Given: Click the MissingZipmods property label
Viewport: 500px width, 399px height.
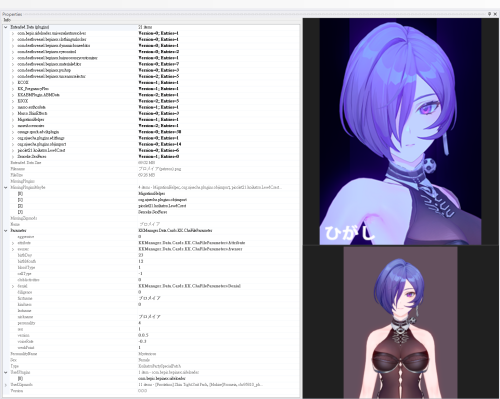Looking at the screenshot, I should [x=24, y=218].
